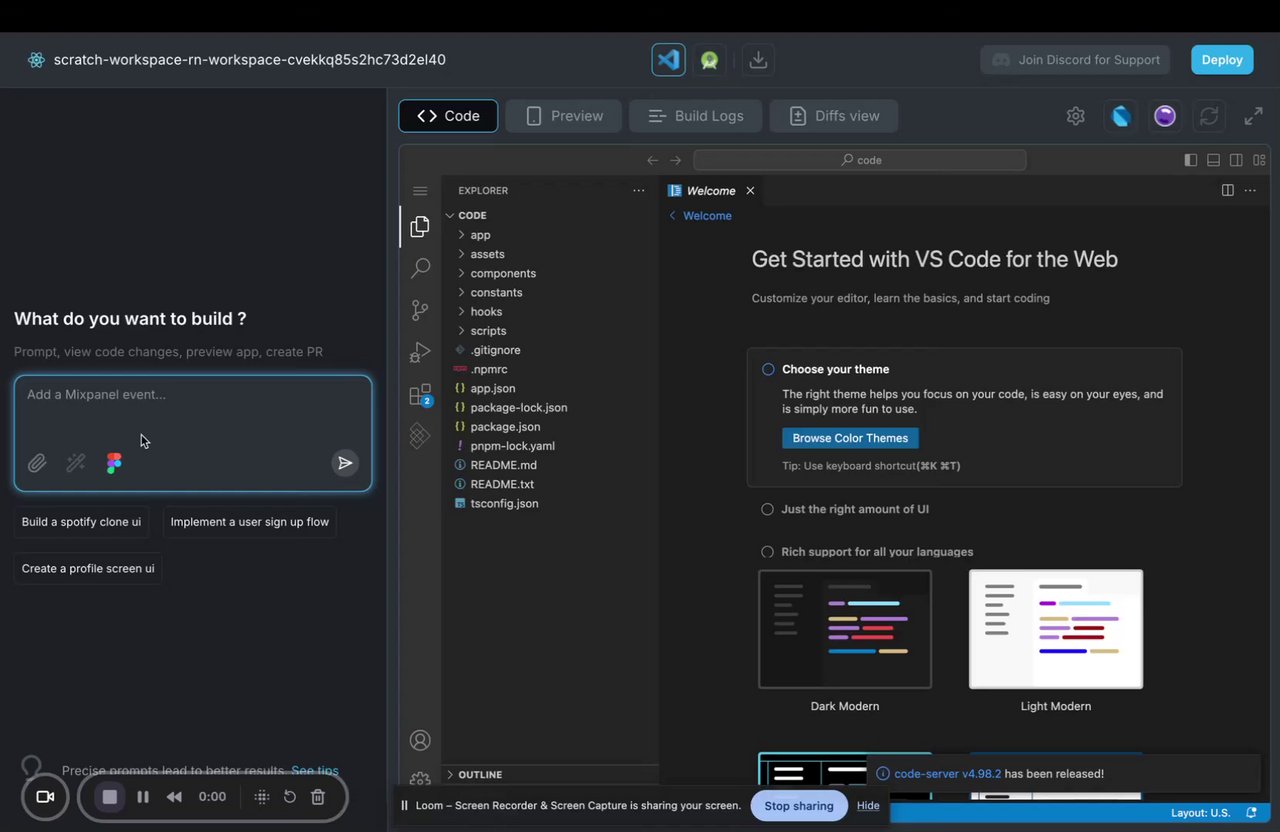Image resolution: width=1280 pixels, height=832 pixels.
Task: Switch to the Build Logs tab
Action: coord(695,116)
